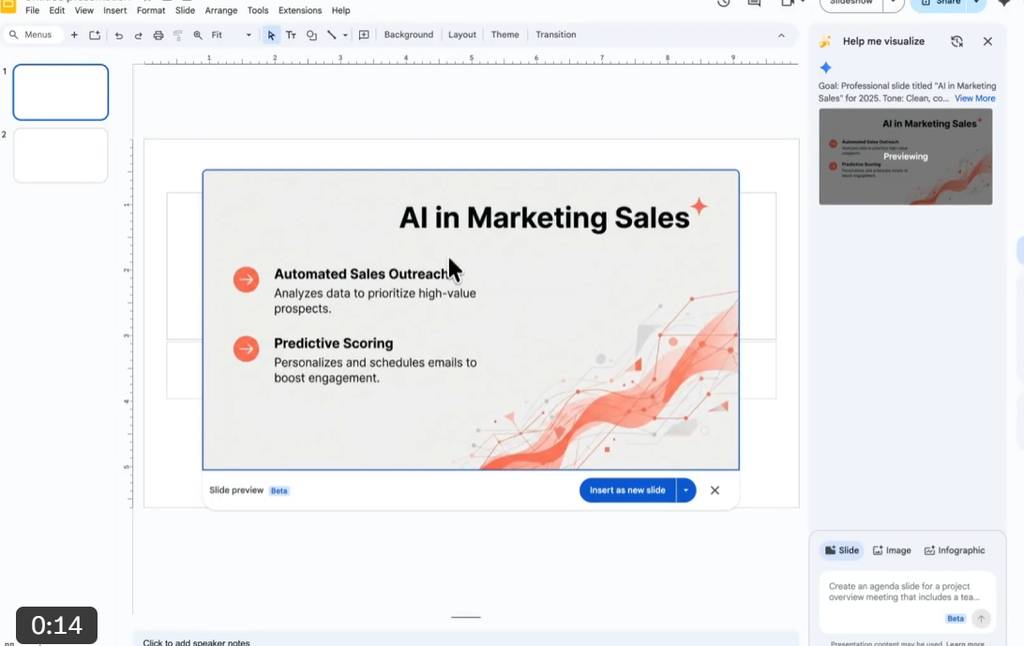1024x646 pixels.
Task: Click the Redo arrow in the toolbar
Action: click(138, 35)
